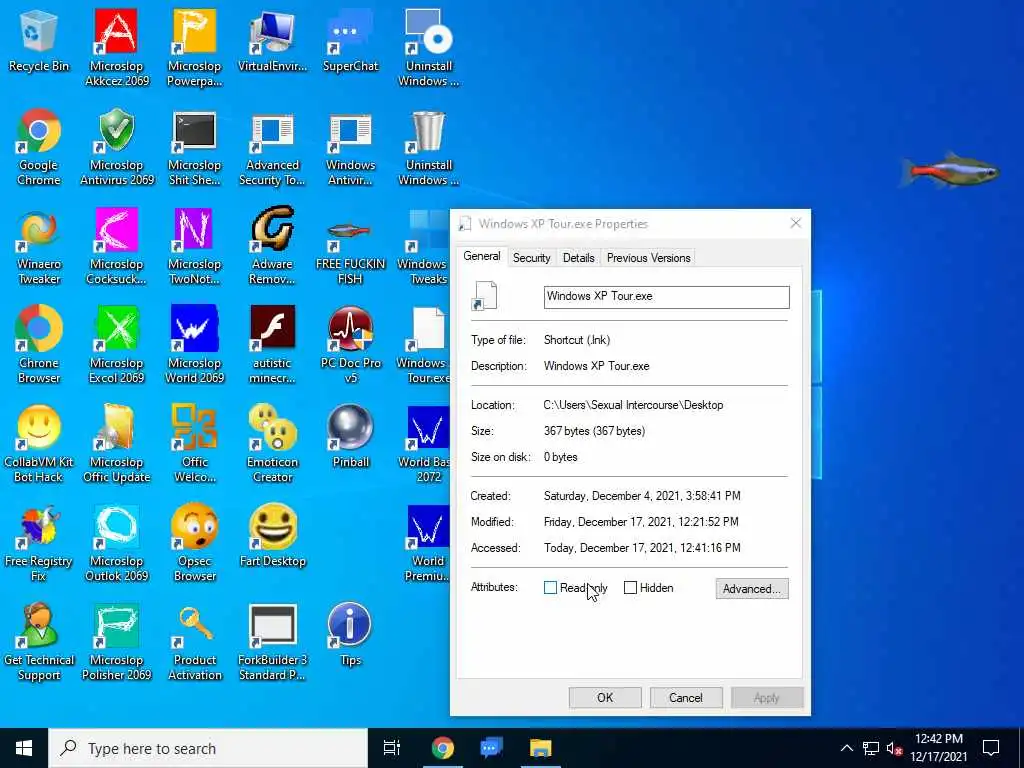Select the VirtualEnvir... desktop icon
The image size is (1024, 768).
tap(272, 41)
